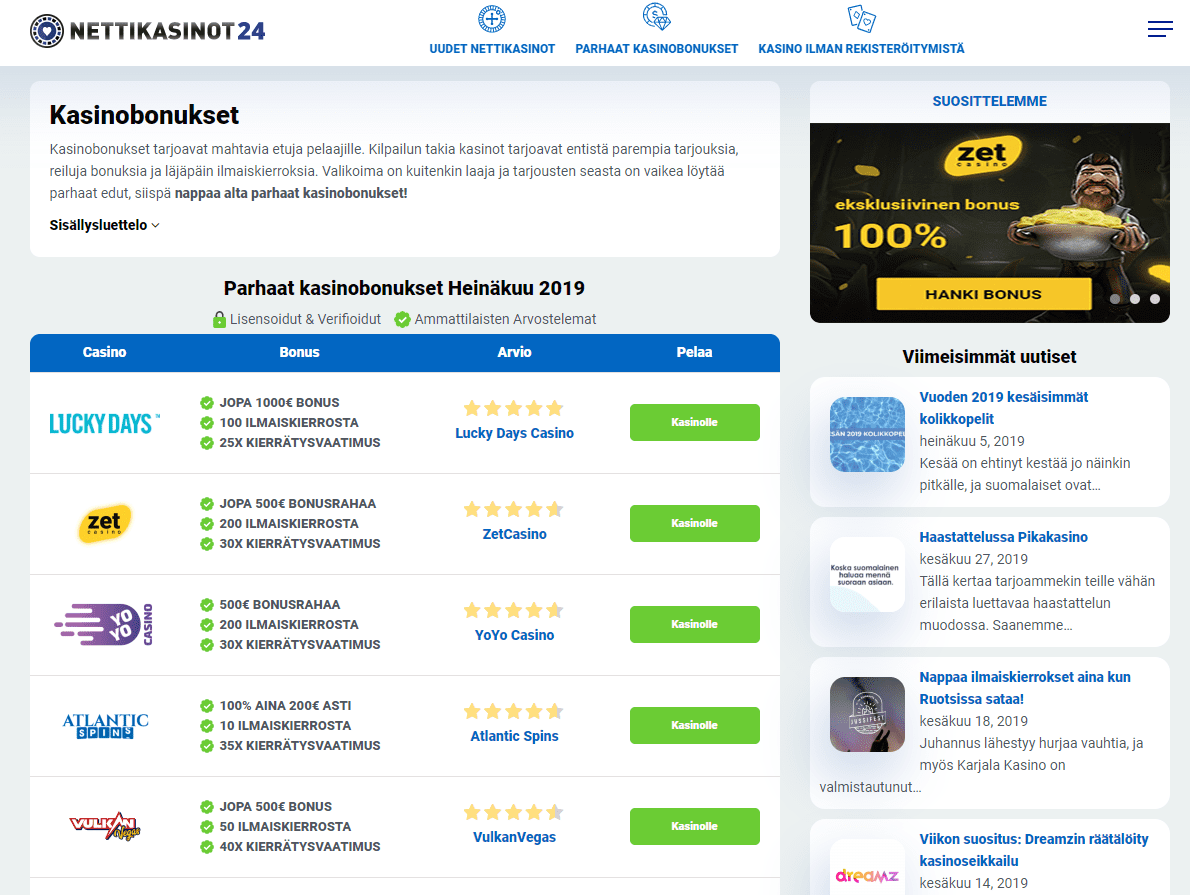Click the roulette icon above Uudet nettikasinot
The width and height of the screenshot is (1190, 895).
(492, 19)
